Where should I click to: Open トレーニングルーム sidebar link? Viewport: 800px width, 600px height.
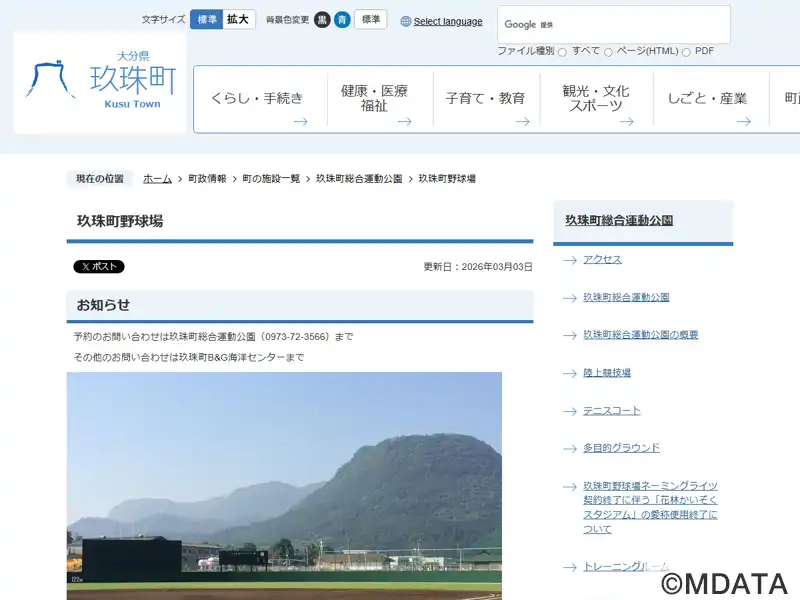(x=626, y=566)
